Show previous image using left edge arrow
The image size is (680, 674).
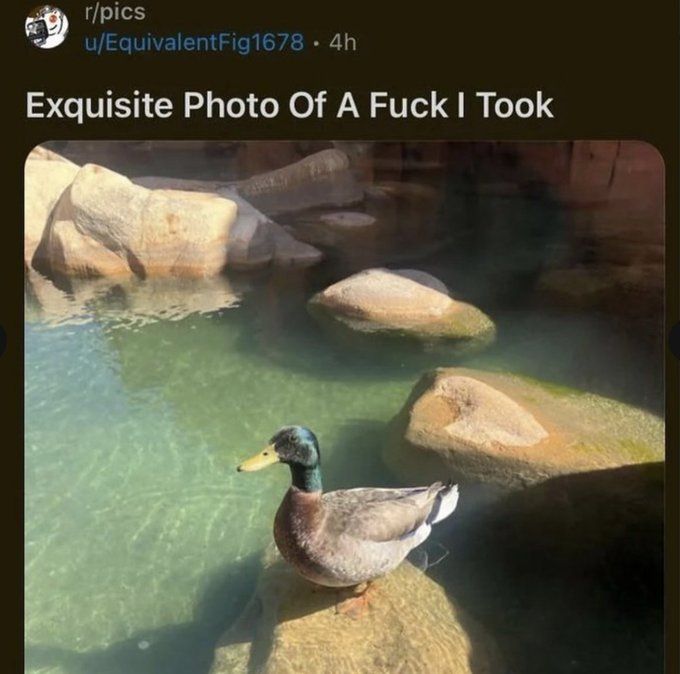(x=3, y=341)
